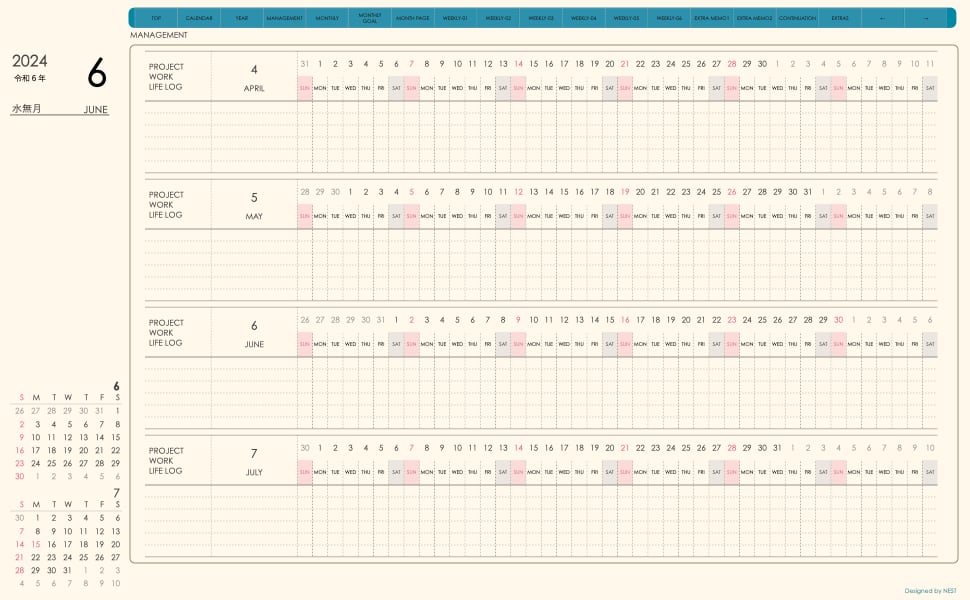Select July 15 in the July mini calendar

point(36,544)
